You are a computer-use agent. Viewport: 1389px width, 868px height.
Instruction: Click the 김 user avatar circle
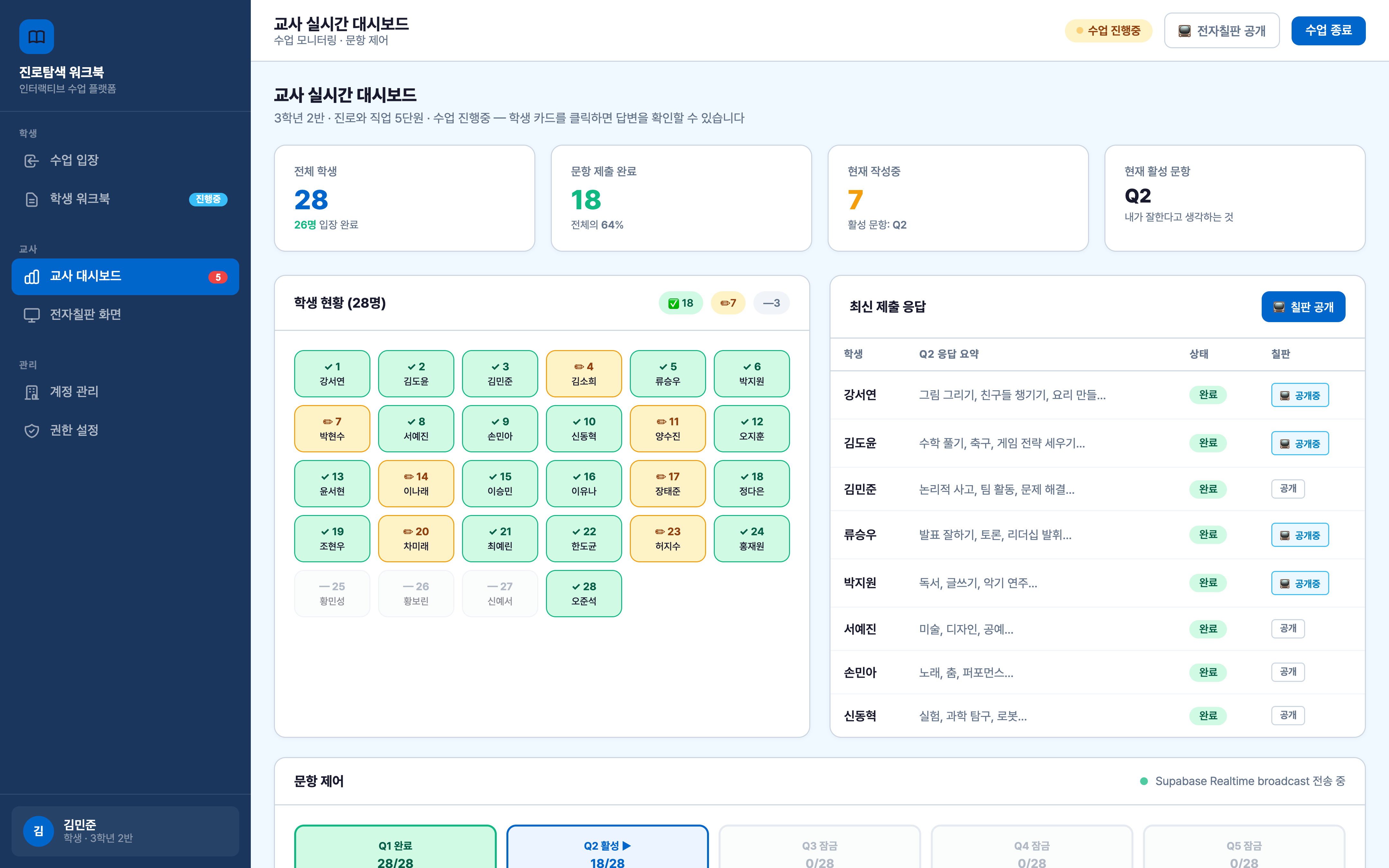pos(39,831)
